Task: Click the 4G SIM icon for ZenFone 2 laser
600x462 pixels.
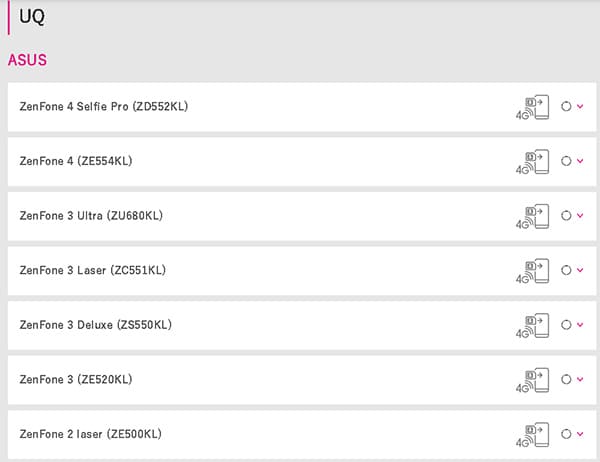Action: coord(532,435)
